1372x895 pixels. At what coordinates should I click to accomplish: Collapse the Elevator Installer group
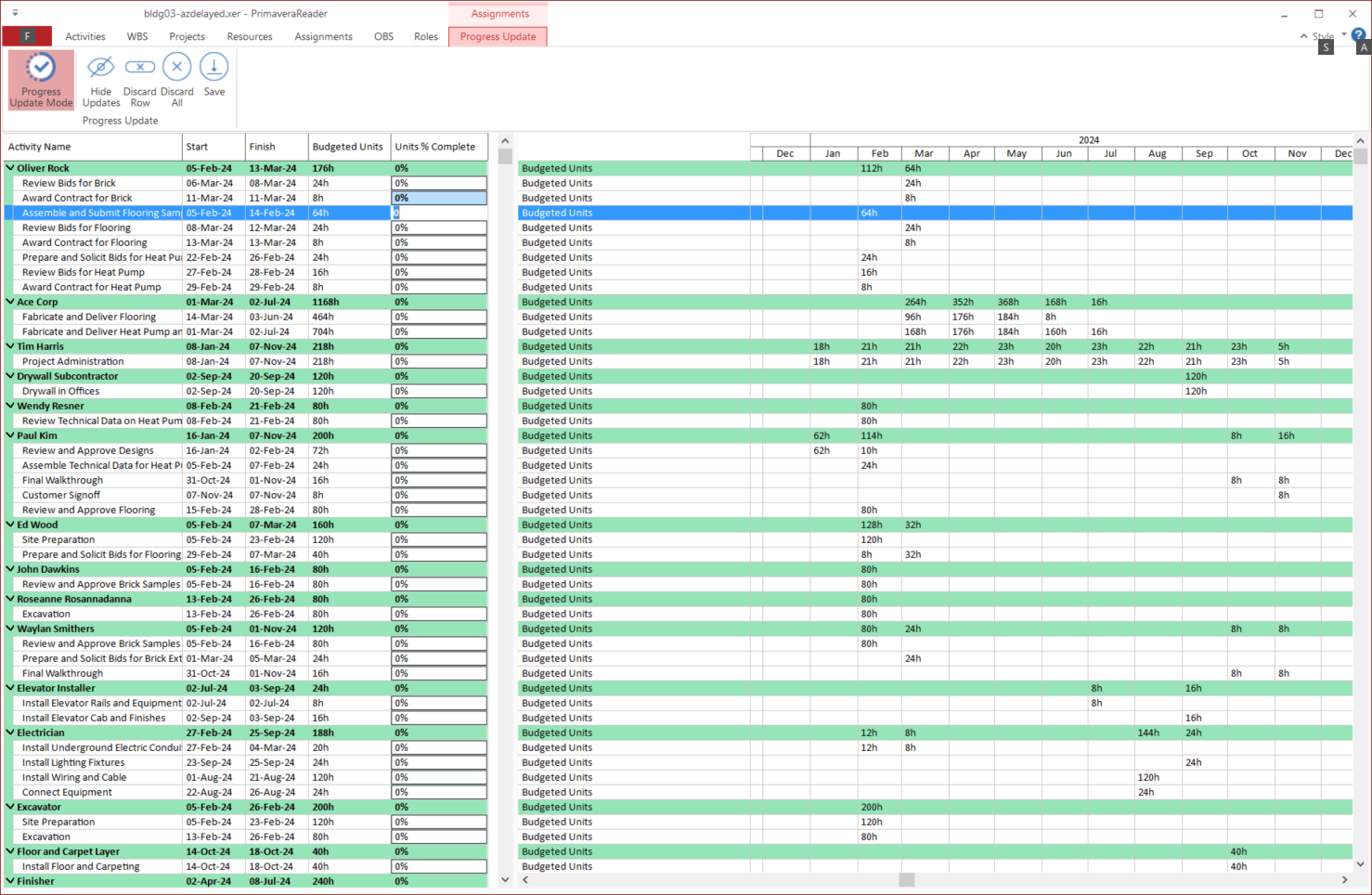(x=10, y=688)
